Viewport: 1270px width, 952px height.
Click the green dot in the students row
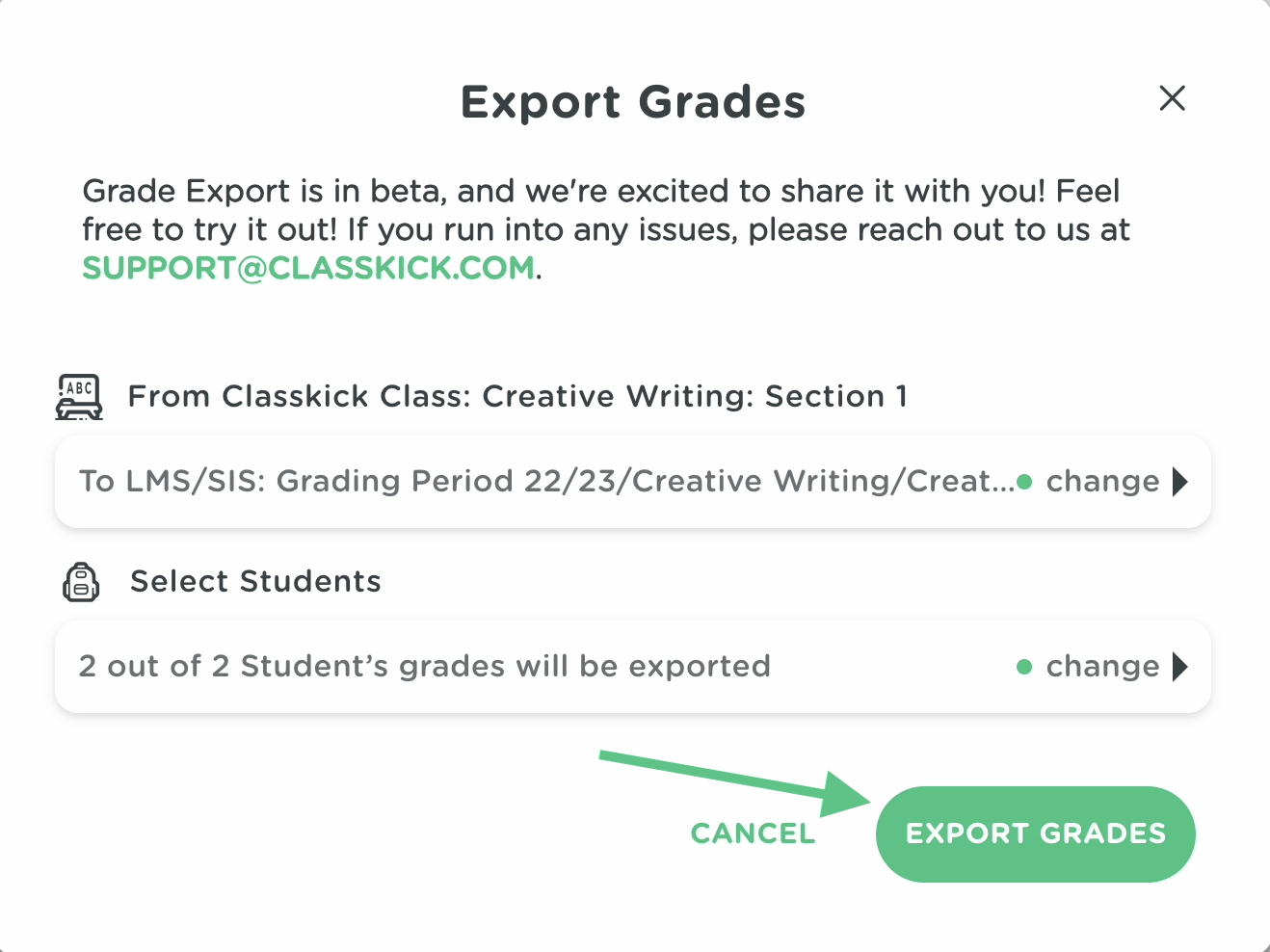1024,667
